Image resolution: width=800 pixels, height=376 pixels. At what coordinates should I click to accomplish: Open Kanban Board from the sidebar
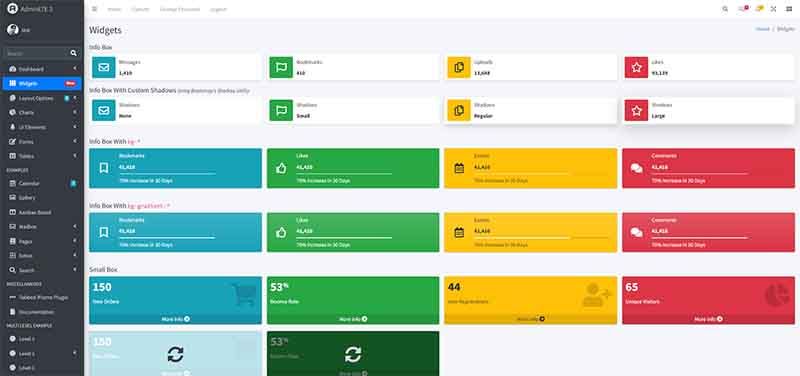tap(42, 212)
